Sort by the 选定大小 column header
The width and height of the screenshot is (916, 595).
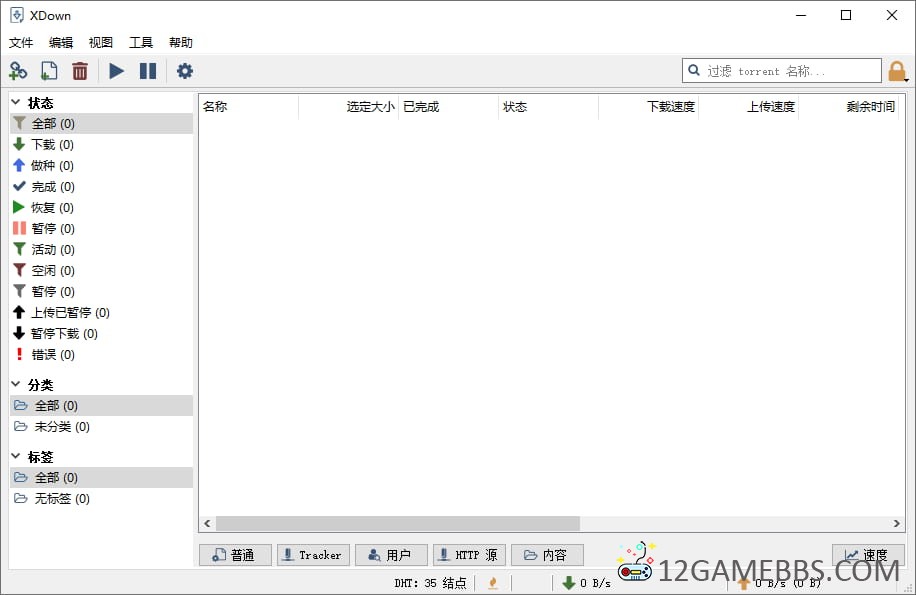pyautogui.click(x=348, y=107)
